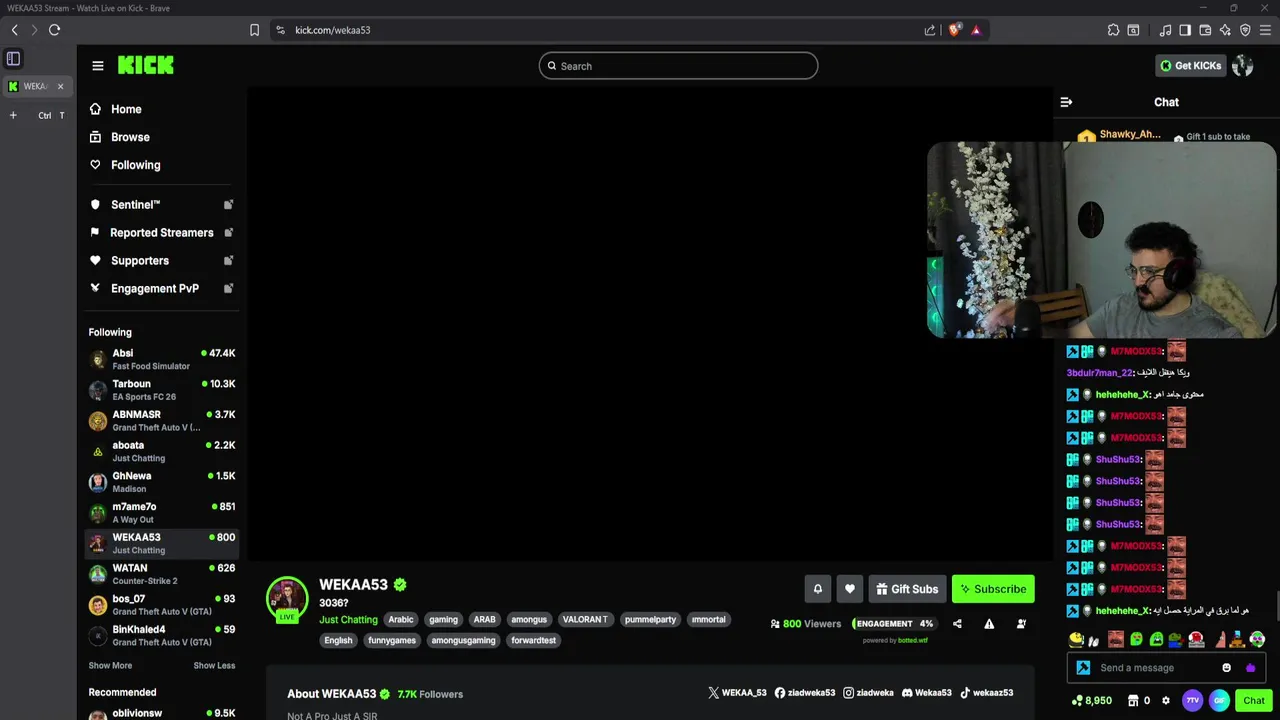Click the Search input field
This screenshot has height=720, width=1280.
coord(678,66)
